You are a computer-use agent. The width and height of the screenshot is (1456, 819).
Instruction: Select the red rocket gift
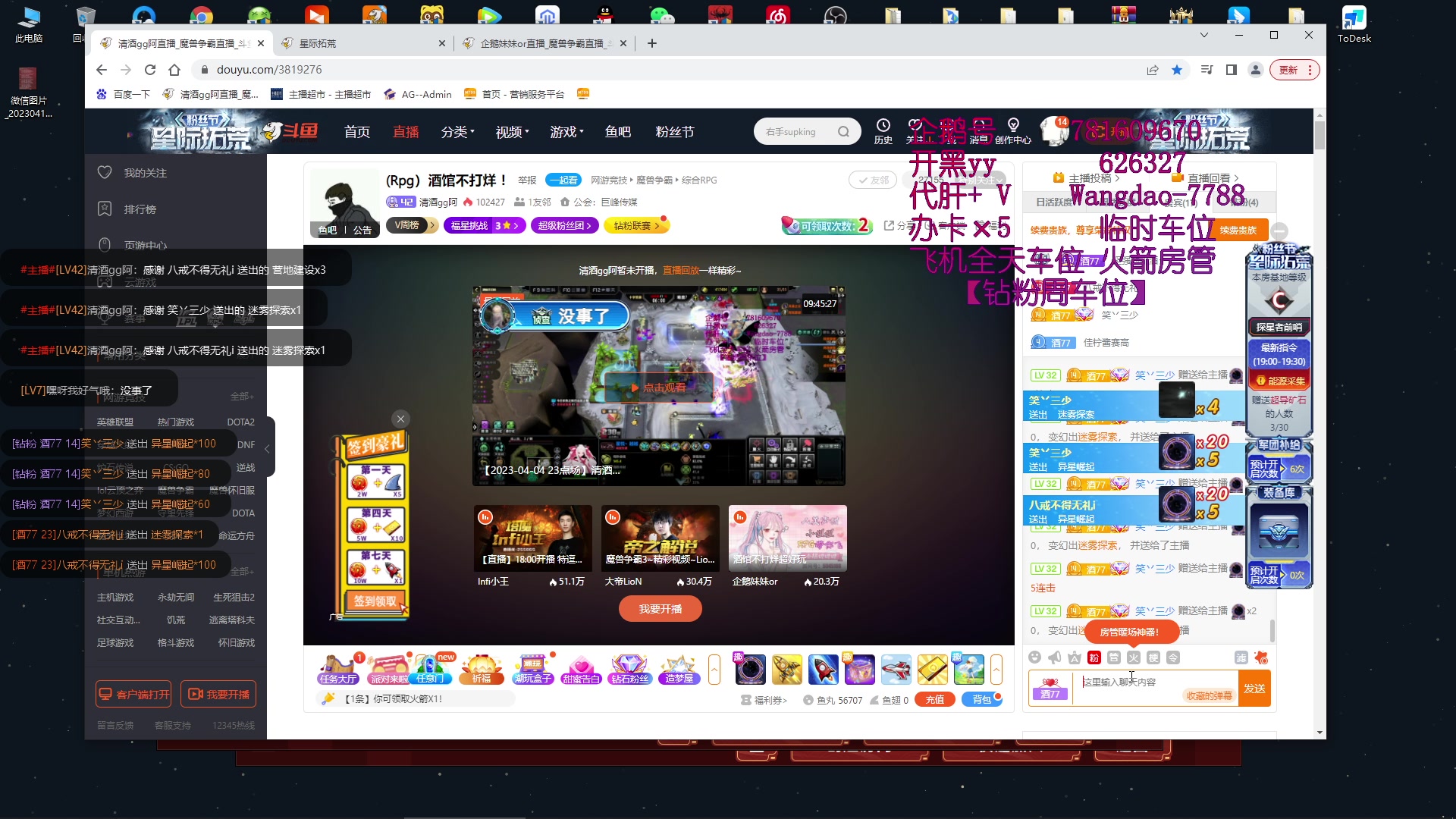point(823,670)
